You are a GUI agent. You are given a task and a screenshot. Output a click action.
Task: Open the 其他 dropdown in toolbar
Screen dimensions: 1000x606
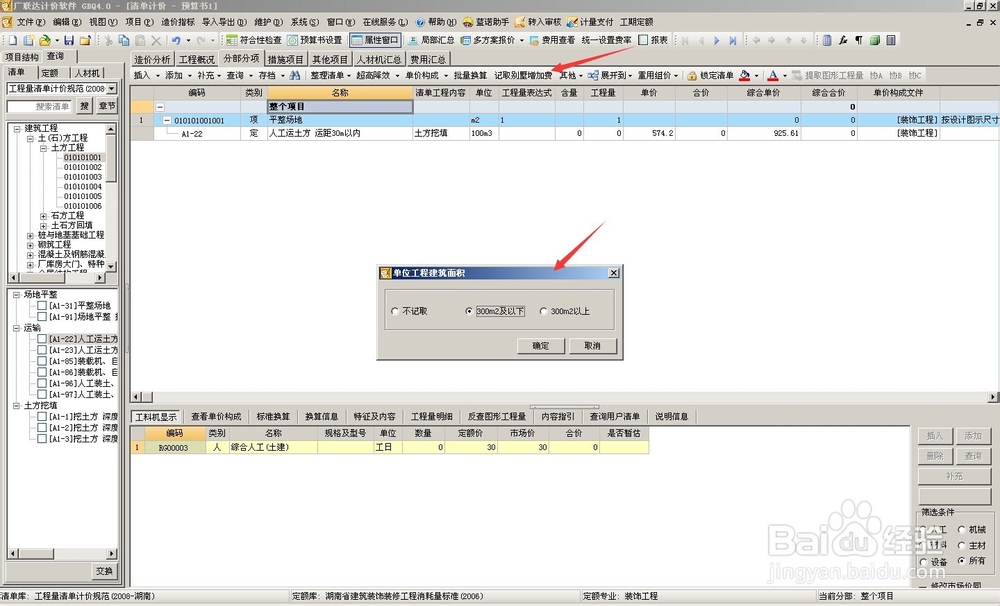click(581, 75)
